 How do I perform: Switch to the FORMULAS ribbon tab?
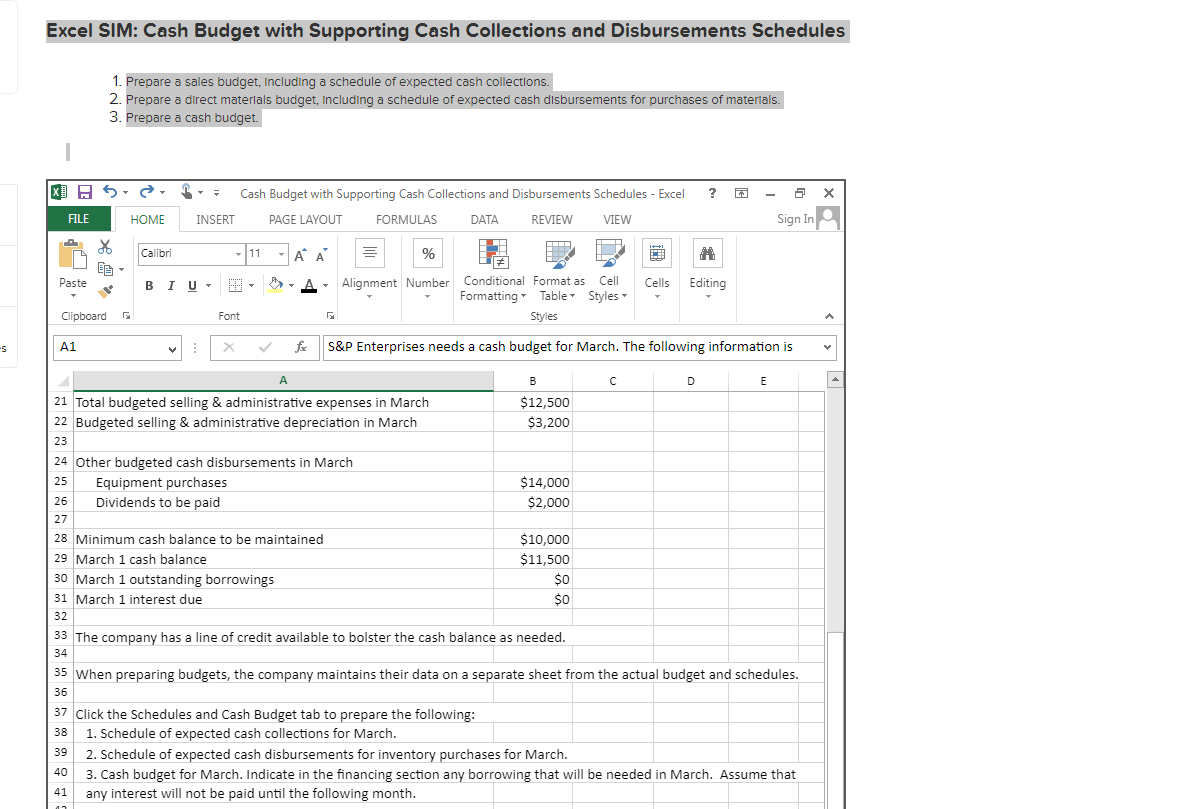406,219
